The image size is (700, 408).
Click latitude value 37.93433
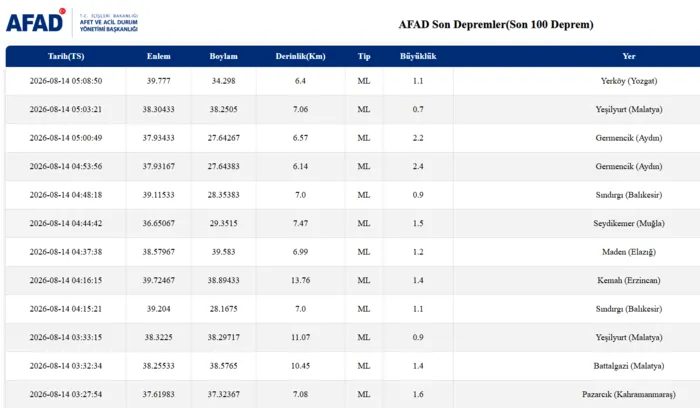[x=158, y=138]
